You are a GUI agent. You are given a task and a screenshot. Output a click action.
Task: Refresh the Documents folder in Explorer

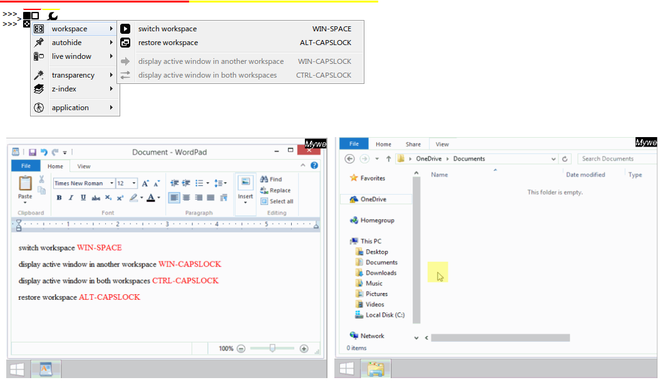pyautogui.click(x=564, y=159)
